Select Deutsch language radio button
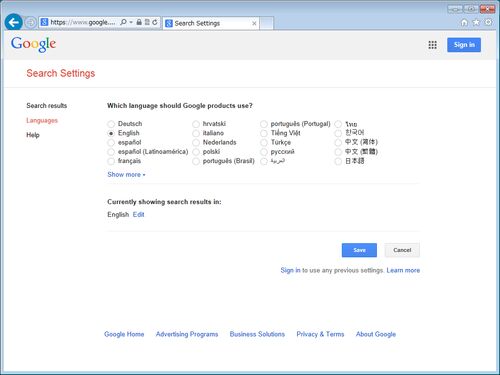This screenshot has height=375, width=500. coord(111,124)
